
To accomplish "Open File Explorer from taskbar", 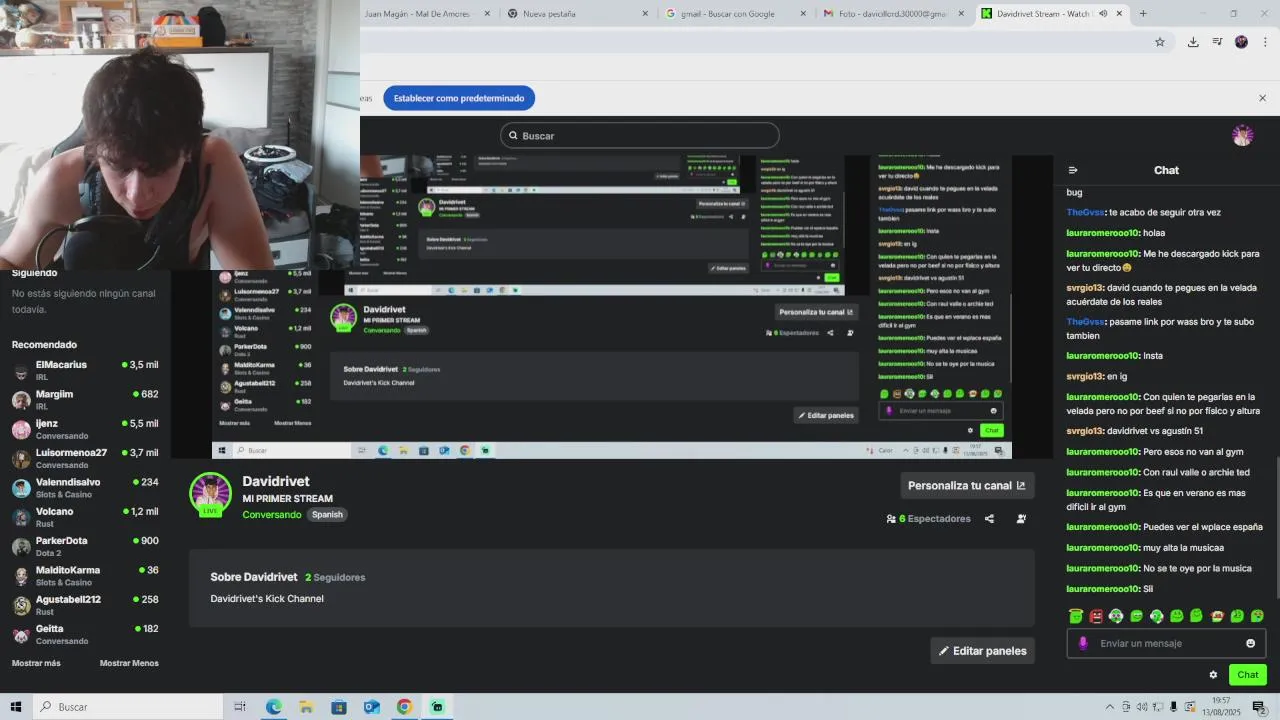I will pos(306,707).
